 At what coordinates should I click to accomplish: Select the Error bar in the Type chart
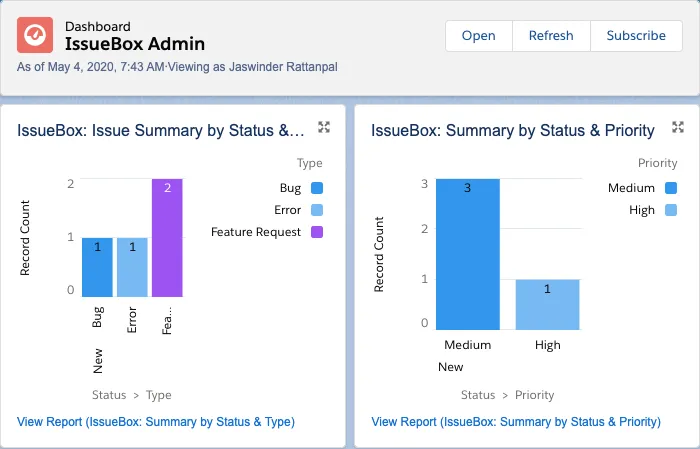pyautogui.click(x=132, y=267)
